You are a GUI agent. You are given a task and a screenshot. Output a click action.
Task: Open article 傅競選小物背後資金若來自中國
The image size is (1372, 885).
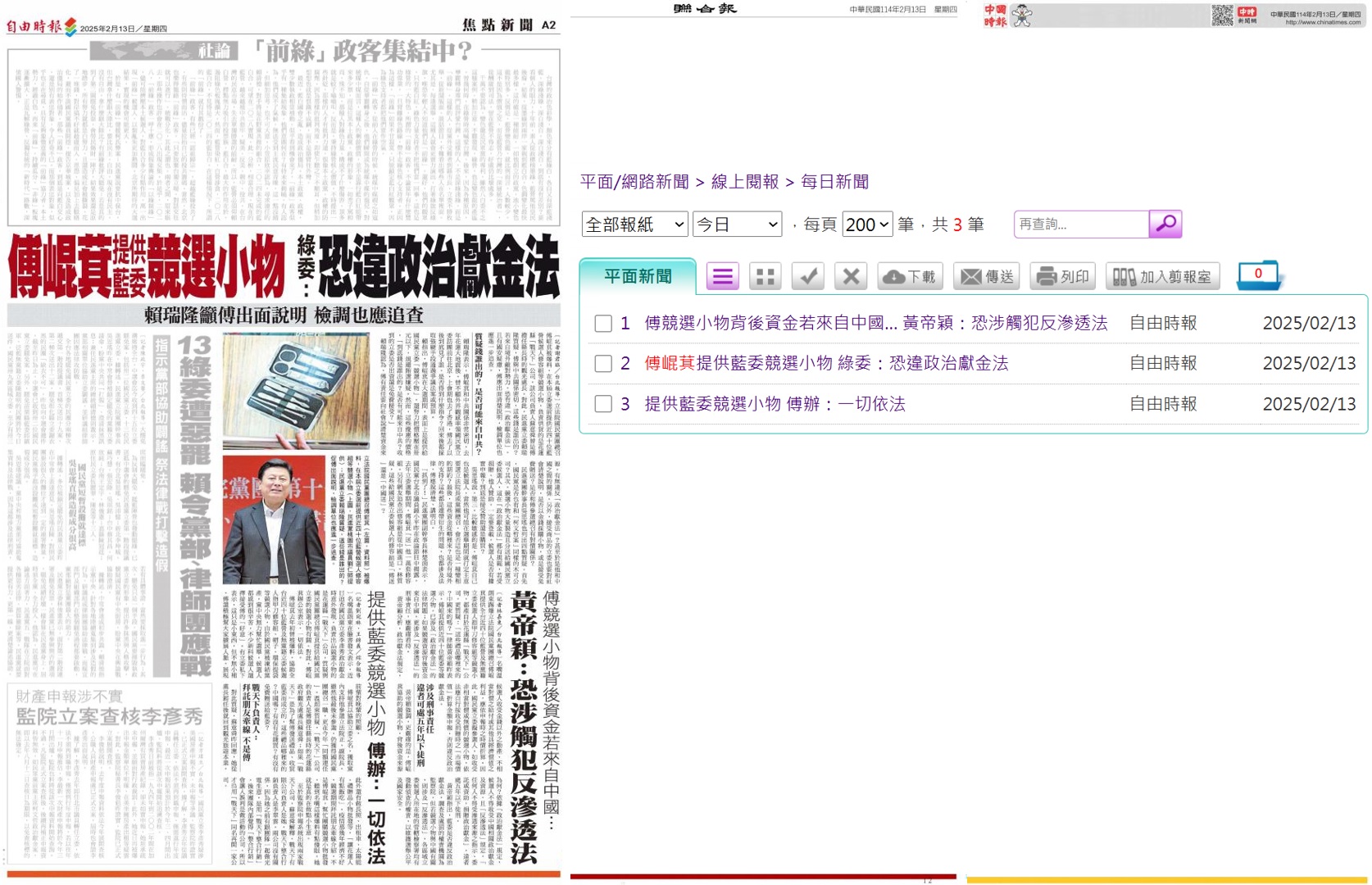[876, 323]
